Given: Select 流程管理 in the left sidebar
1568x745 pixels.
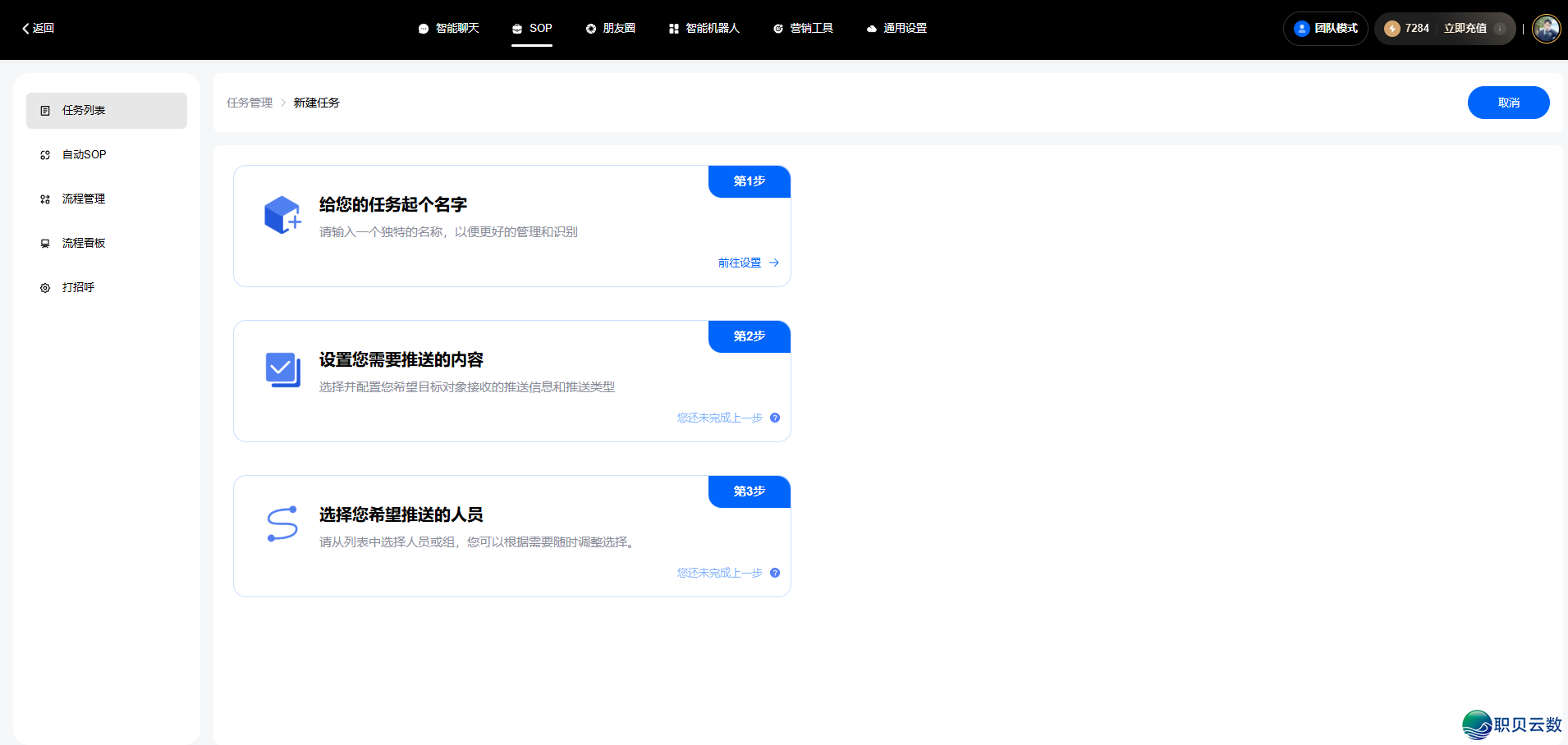Looking at the screenshot, I should pos(83,199).
